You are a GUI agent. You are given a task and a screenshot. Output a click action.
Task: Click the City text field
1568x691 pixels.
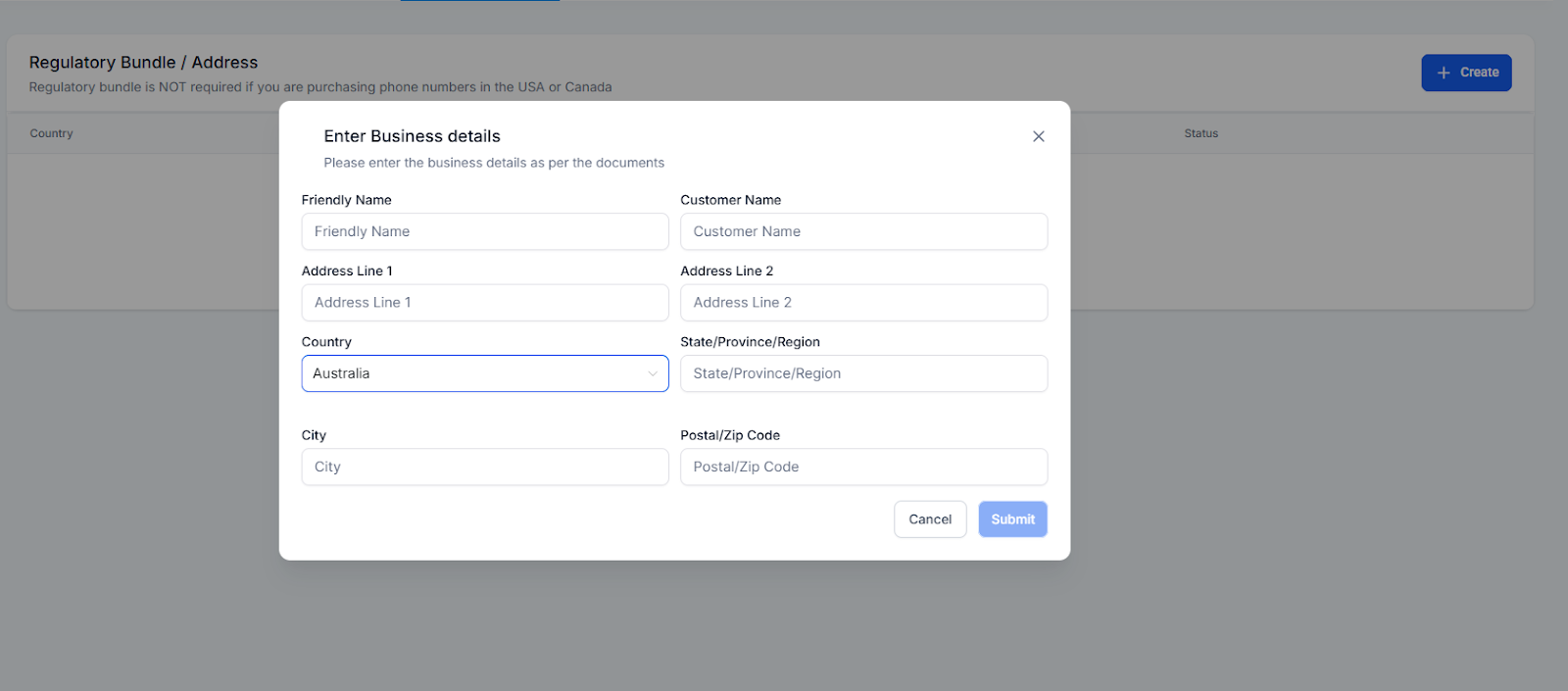pyautogui.click(x=485, y=467)
